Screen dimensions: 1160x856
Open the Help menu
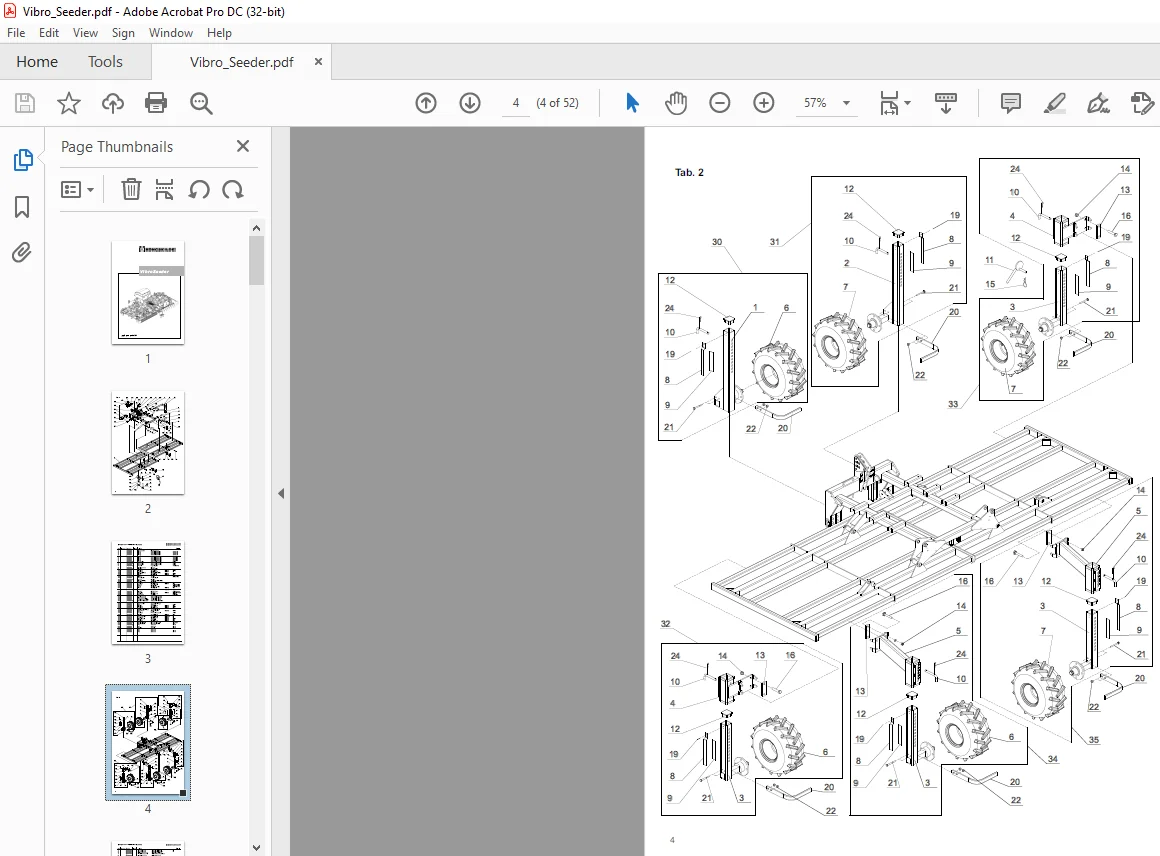219,33
